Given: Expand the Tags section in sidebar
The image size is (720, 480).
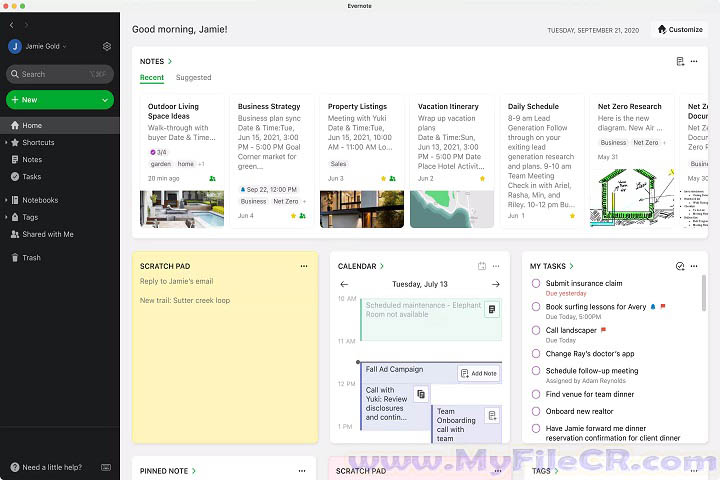Looking at the screenshot, I should click(x=6, y=217).
